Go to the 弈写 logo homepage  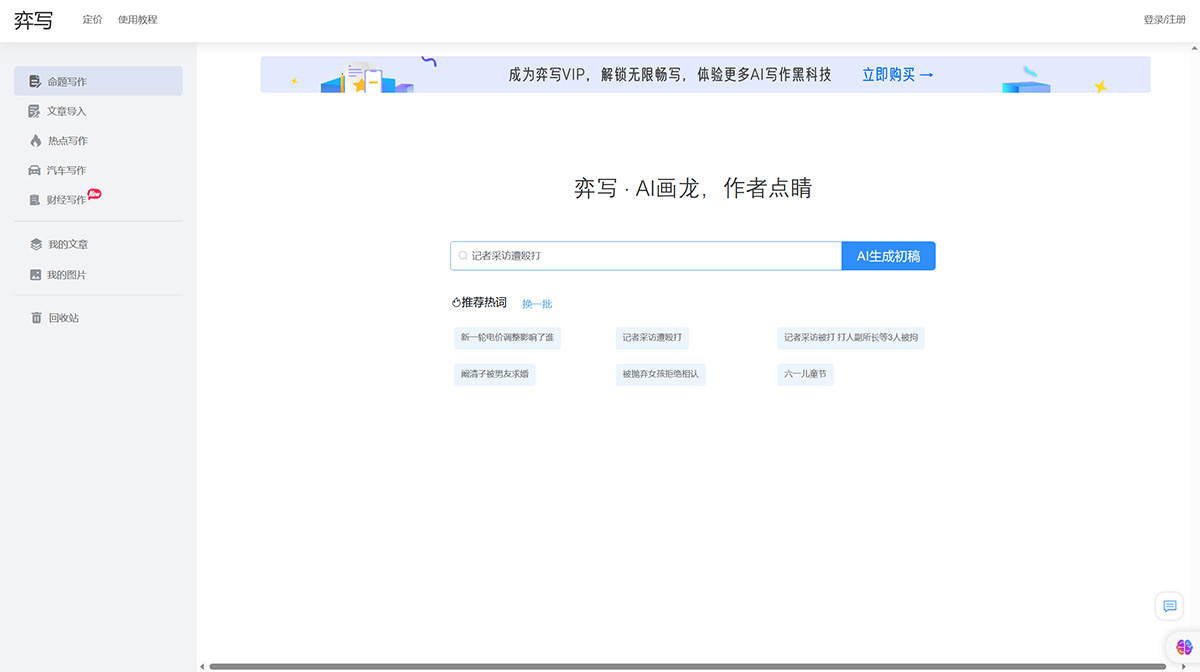[33, 20]
